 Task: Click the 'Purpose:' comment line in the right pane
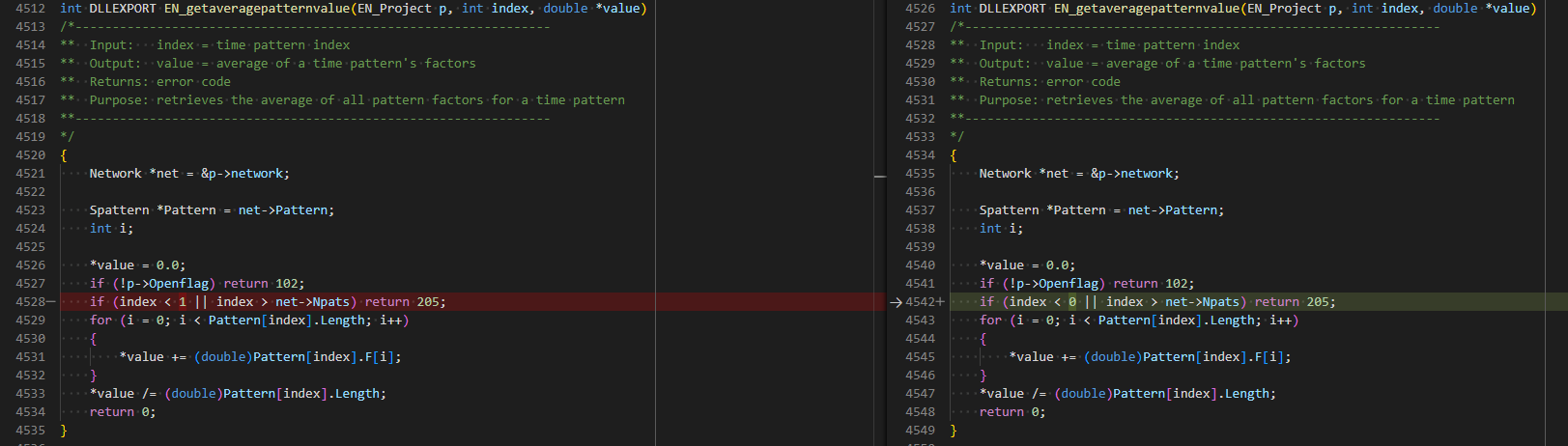coord(1232,100)
